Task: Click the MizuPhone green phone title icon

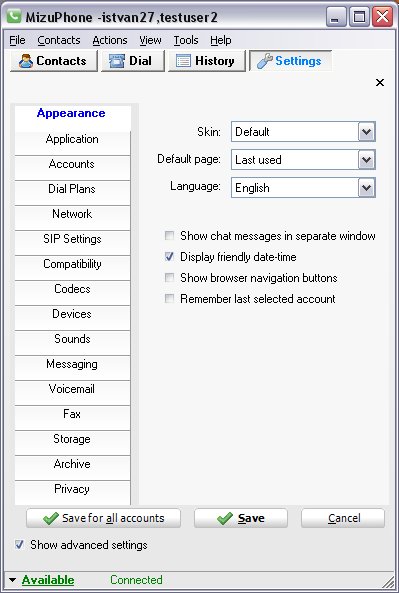Action: [14, 16]
